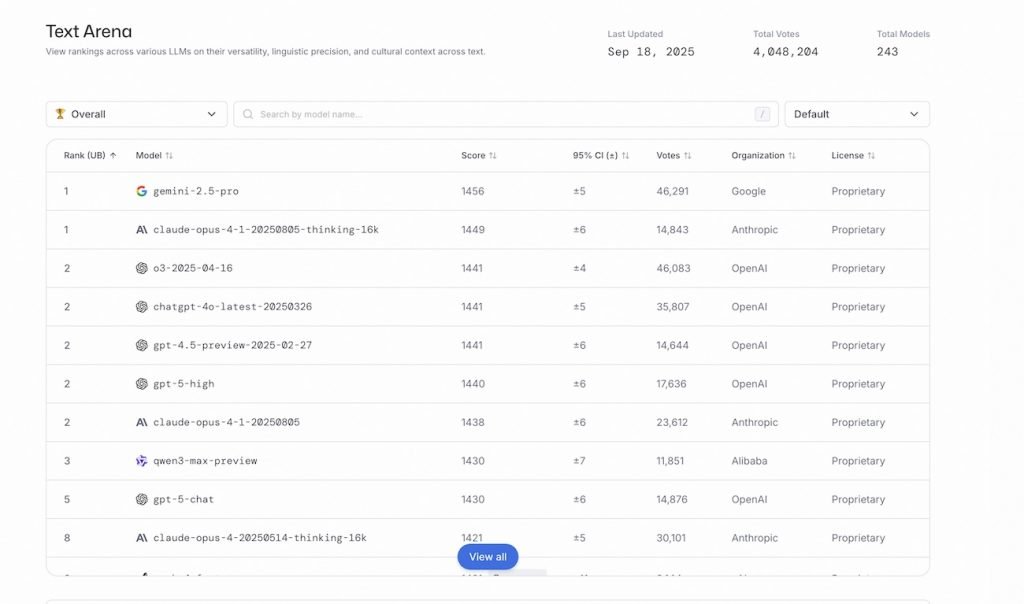
Task: Click the Qwen logo beside qwen3-max-preview
Action: coord(141,461)
